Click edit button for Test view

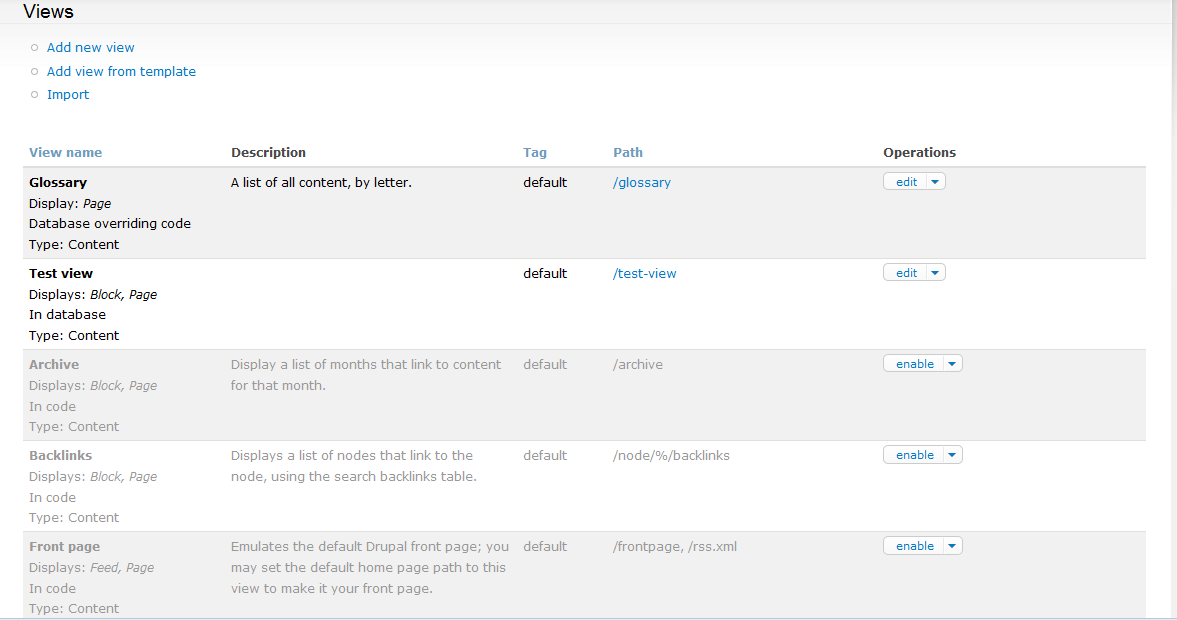[906, 273]
